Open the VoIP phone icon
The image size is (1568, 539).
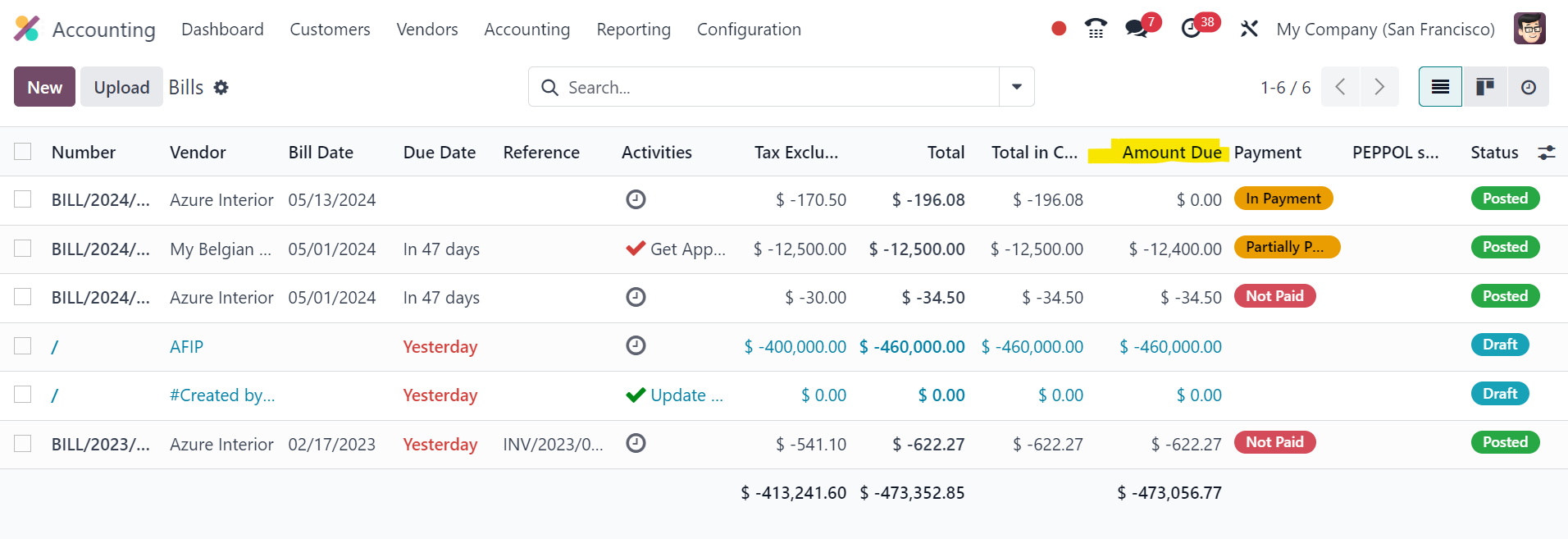click(1096, 29)
